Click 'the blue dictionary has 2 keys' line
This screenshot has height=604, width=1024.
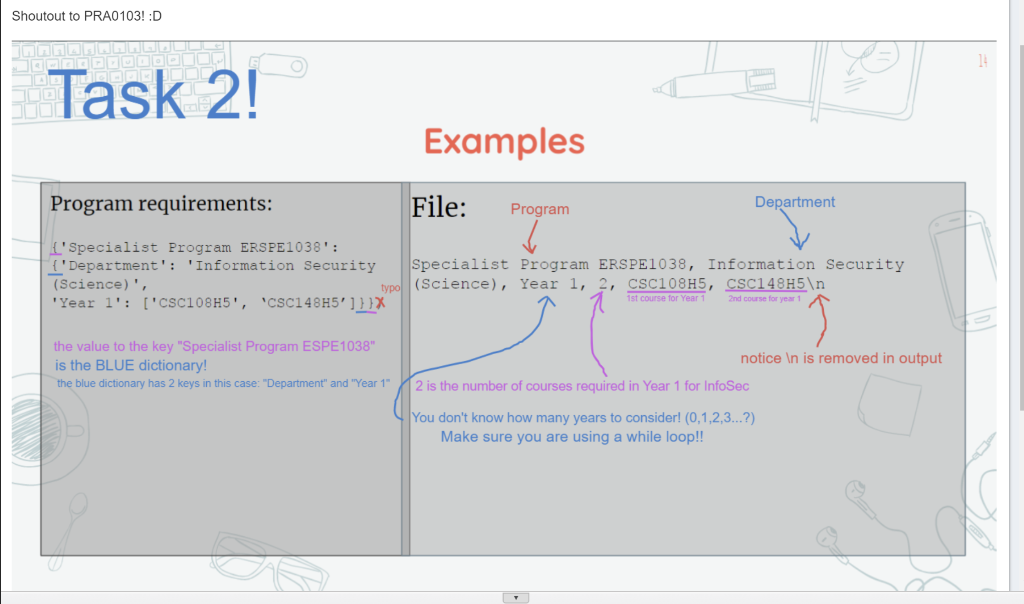(223, 383)
